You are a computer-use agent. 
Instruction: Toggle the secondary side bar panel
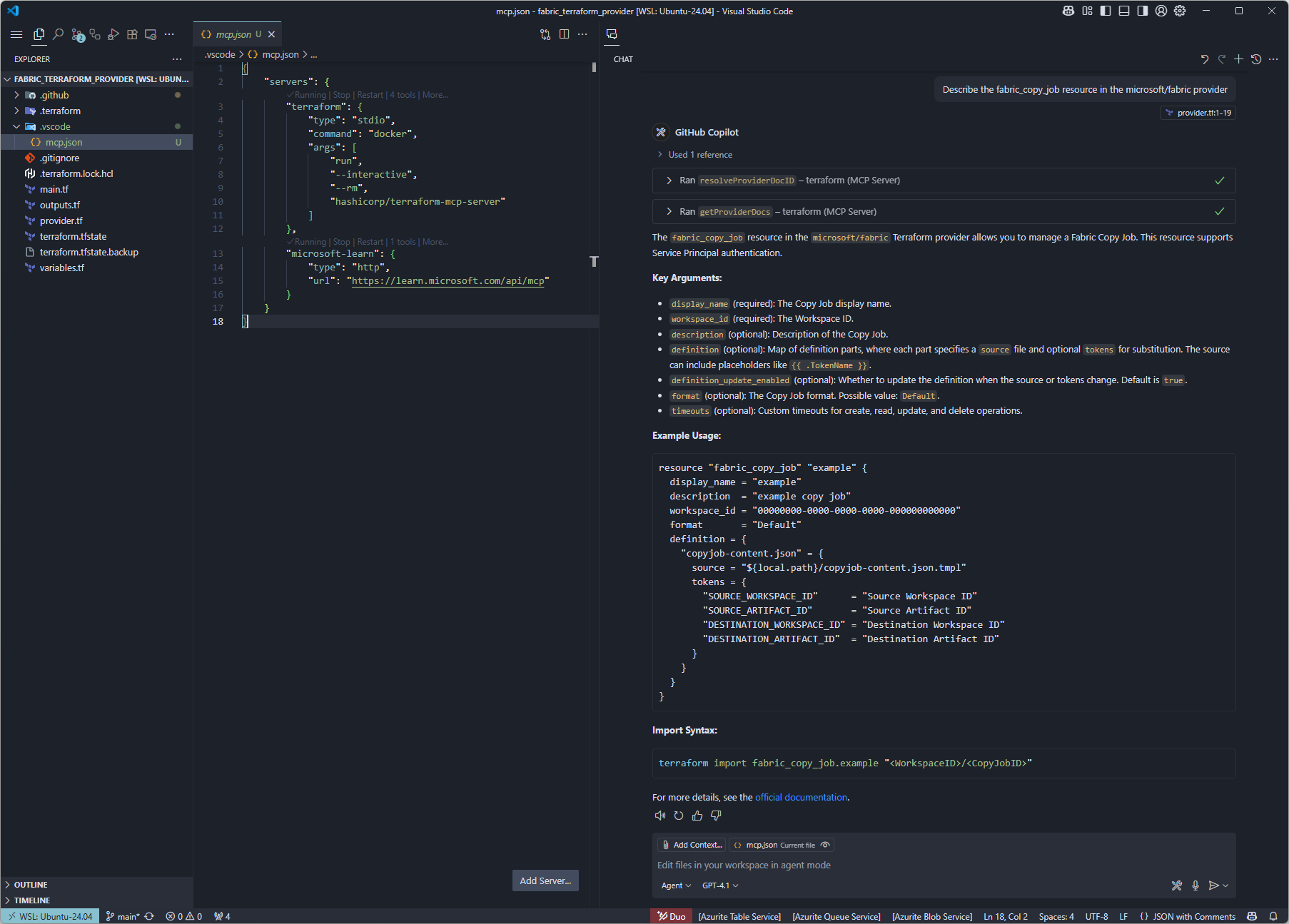click(1141, 11)
